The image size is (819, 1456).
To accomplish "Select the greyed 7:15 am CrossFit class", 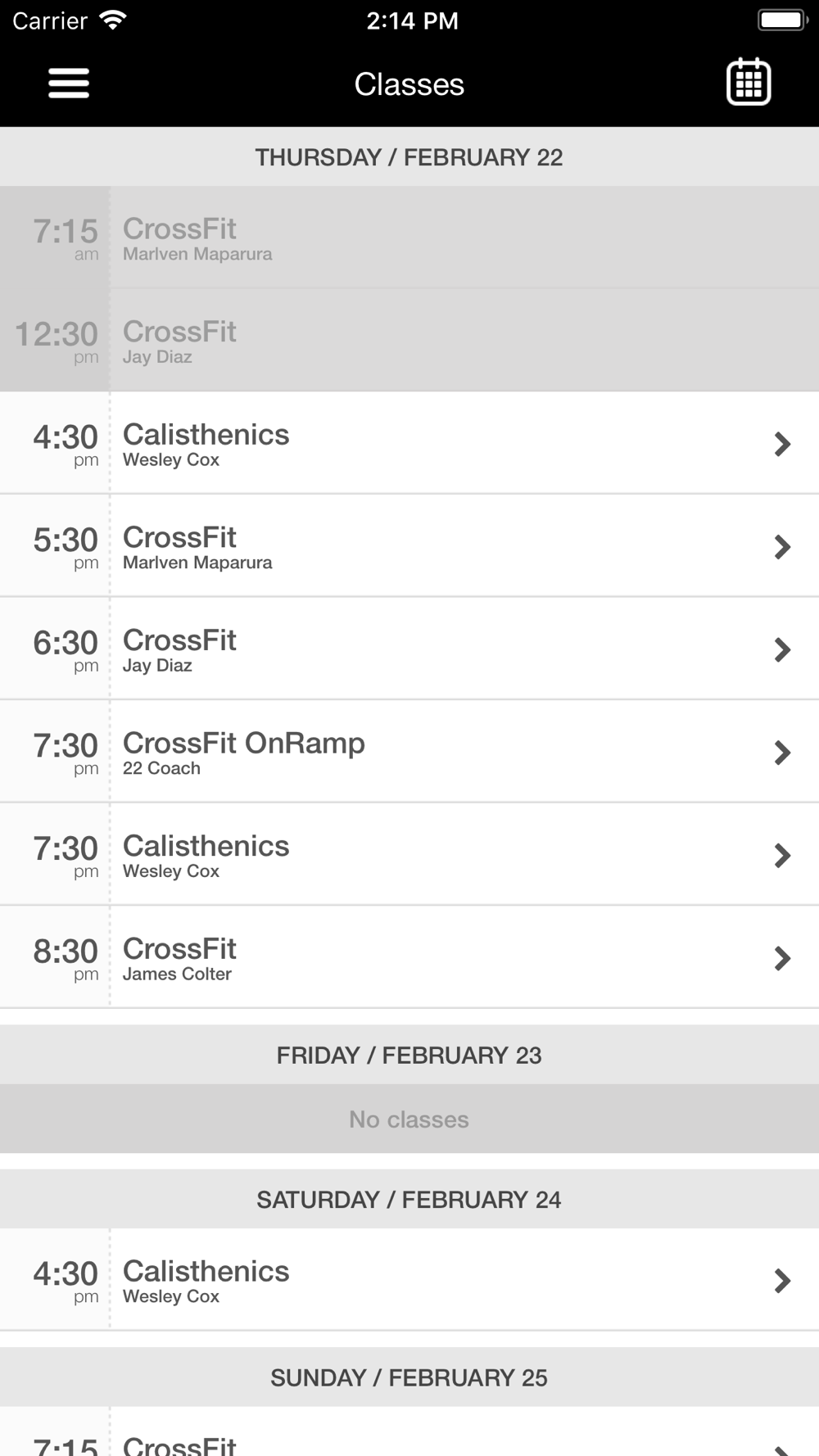I will 409,237.
